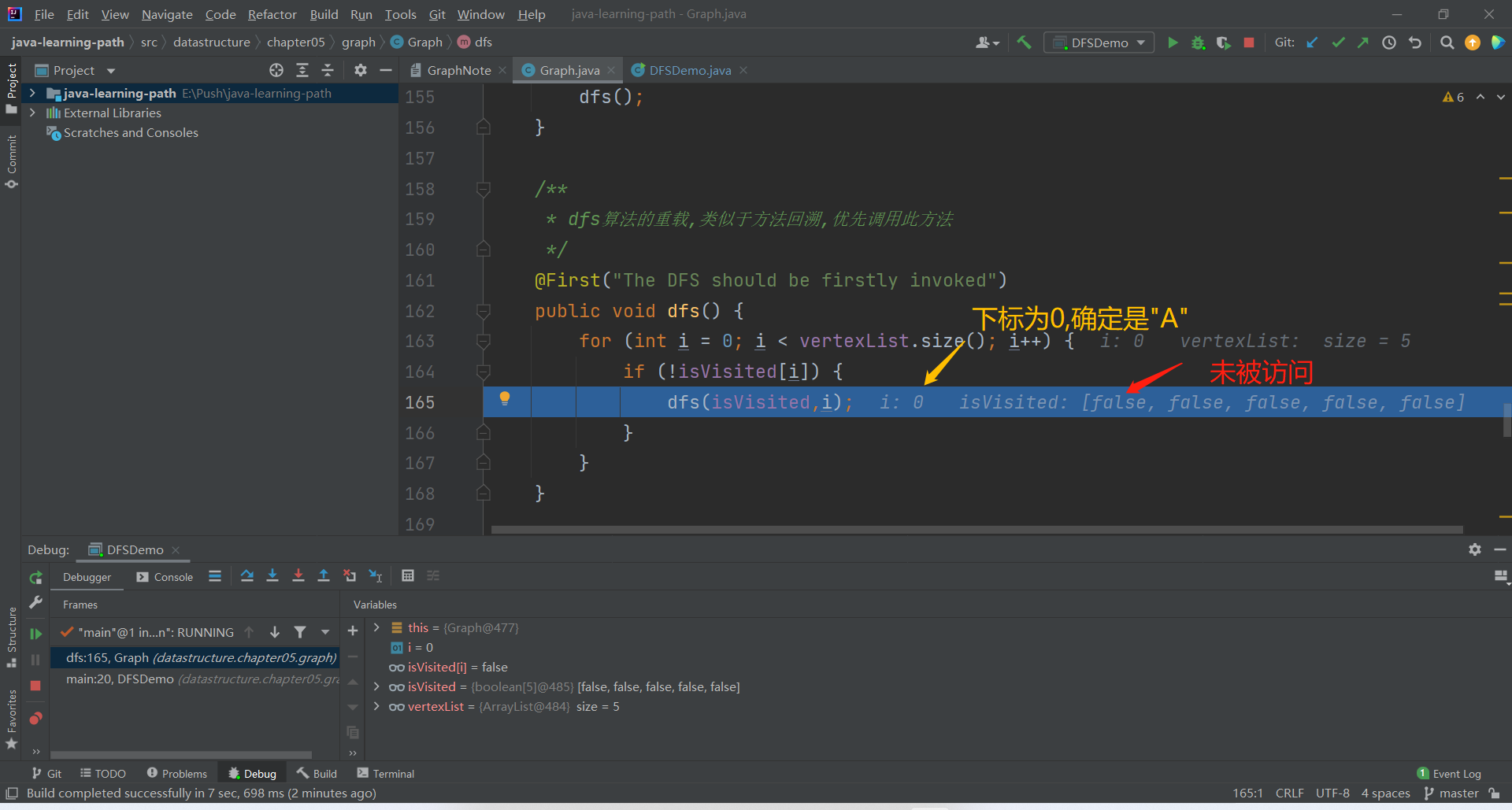Open the Refactor menu
Viewport: 1512px width, 810px height.
click(272, 14)
